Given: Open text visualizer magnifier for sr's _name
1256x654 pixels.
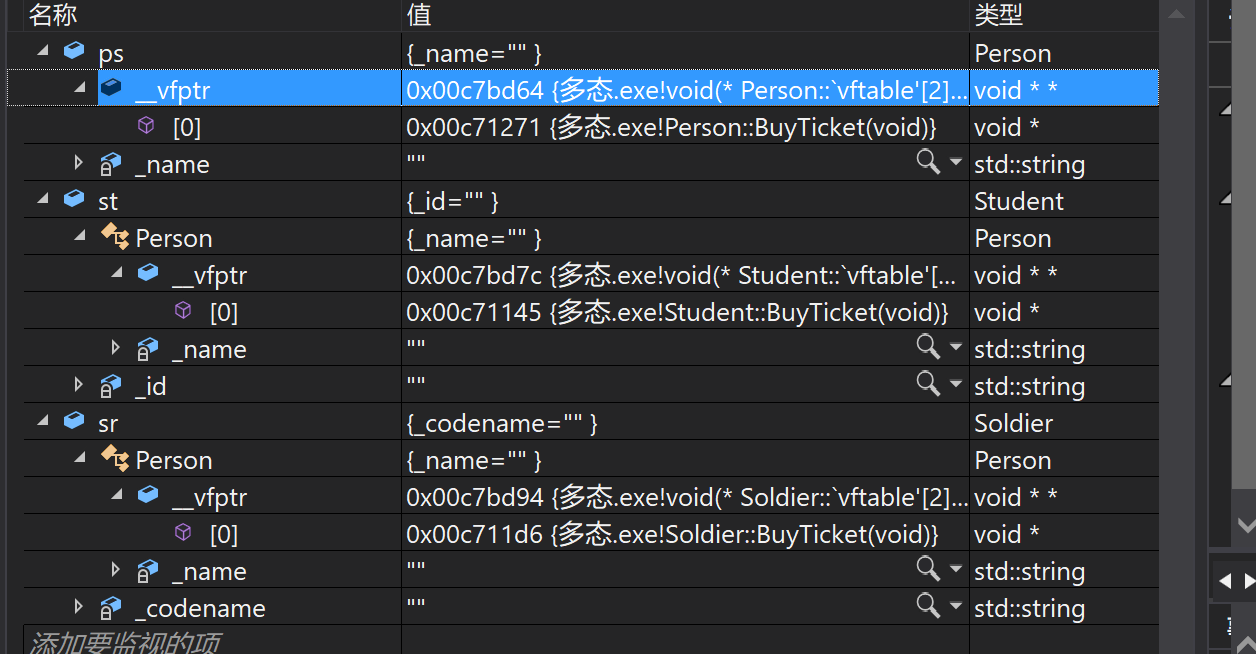Looking at the screenshot, I should (928, 569).
